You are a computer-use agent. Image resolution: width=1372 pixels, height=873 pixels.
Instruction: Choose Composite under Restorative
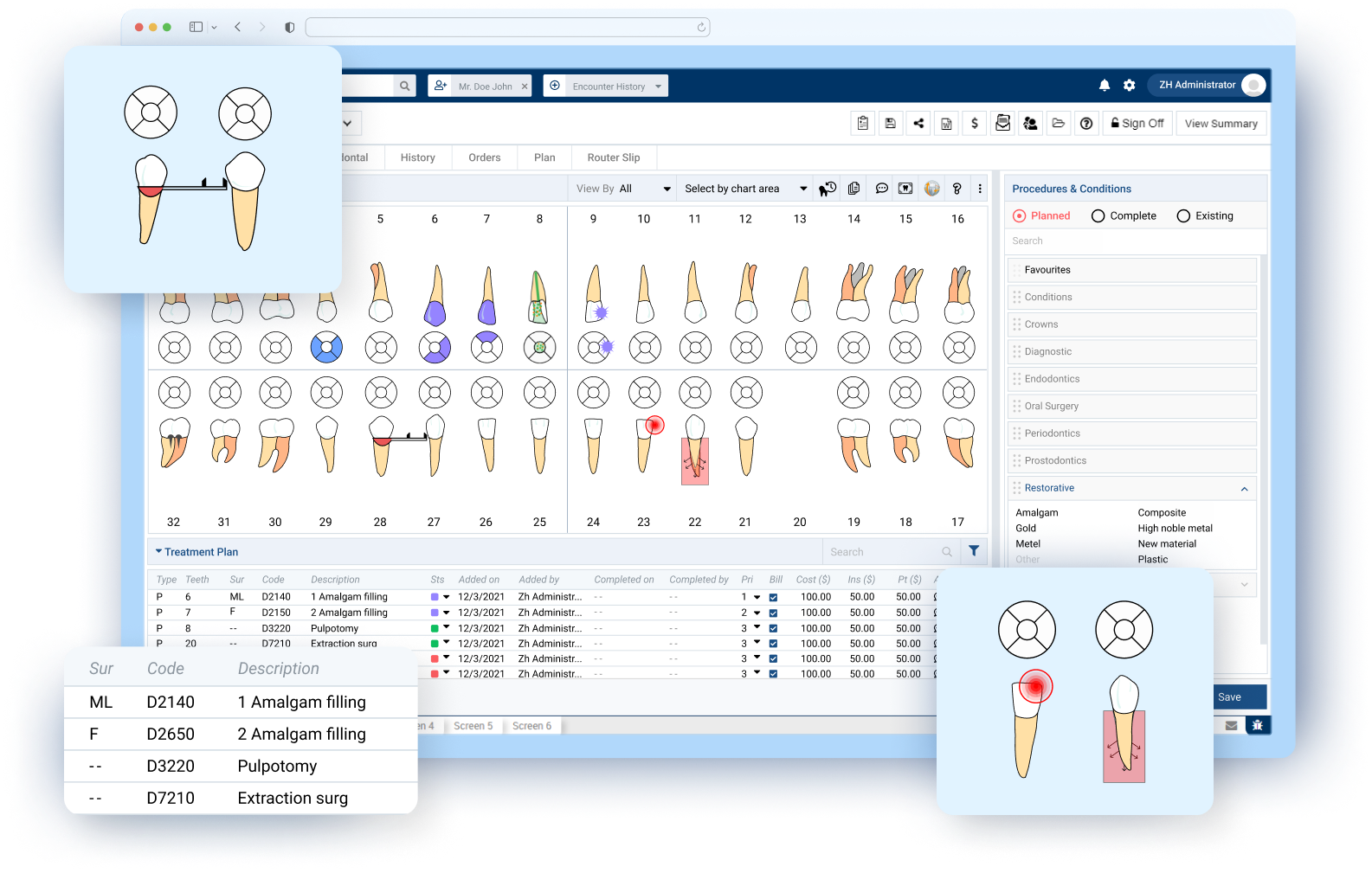tap(1162, 513)
